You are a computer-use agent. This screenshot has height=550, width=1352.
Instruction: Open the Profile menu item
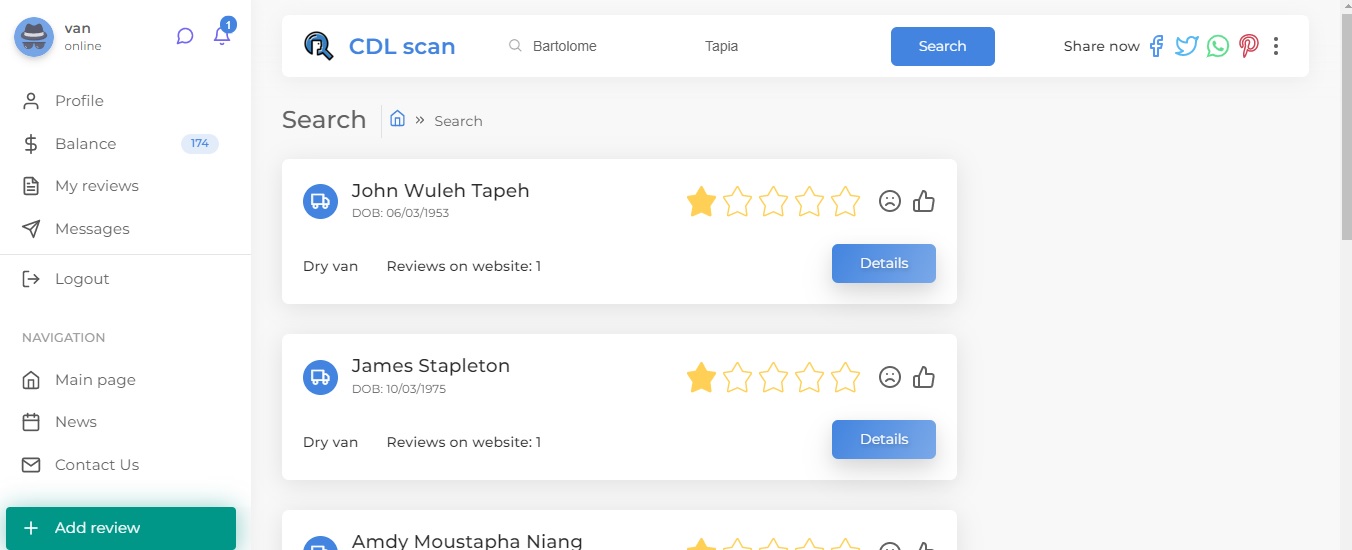tap(79, 101)
